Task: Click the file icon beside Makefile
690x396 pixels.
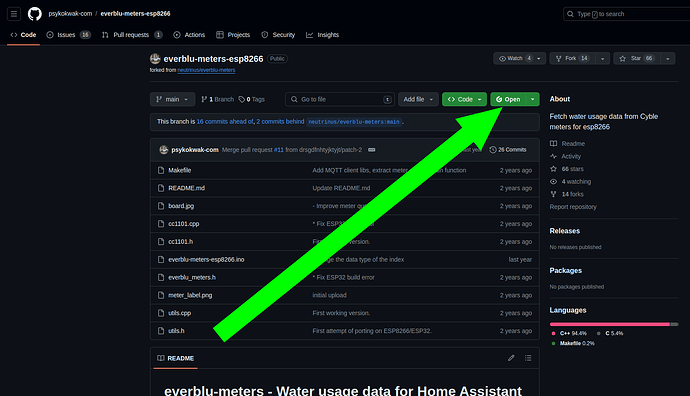Action: coord(161,170)
